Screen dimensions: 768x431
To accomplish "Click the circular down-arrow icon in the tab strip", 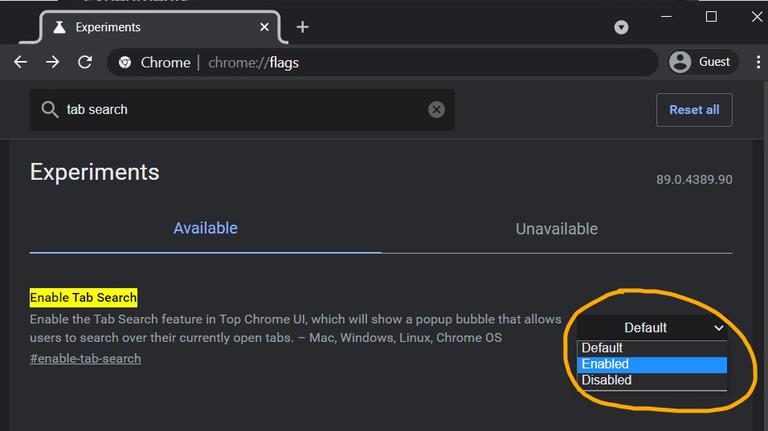I will click(x=621, y=27).
